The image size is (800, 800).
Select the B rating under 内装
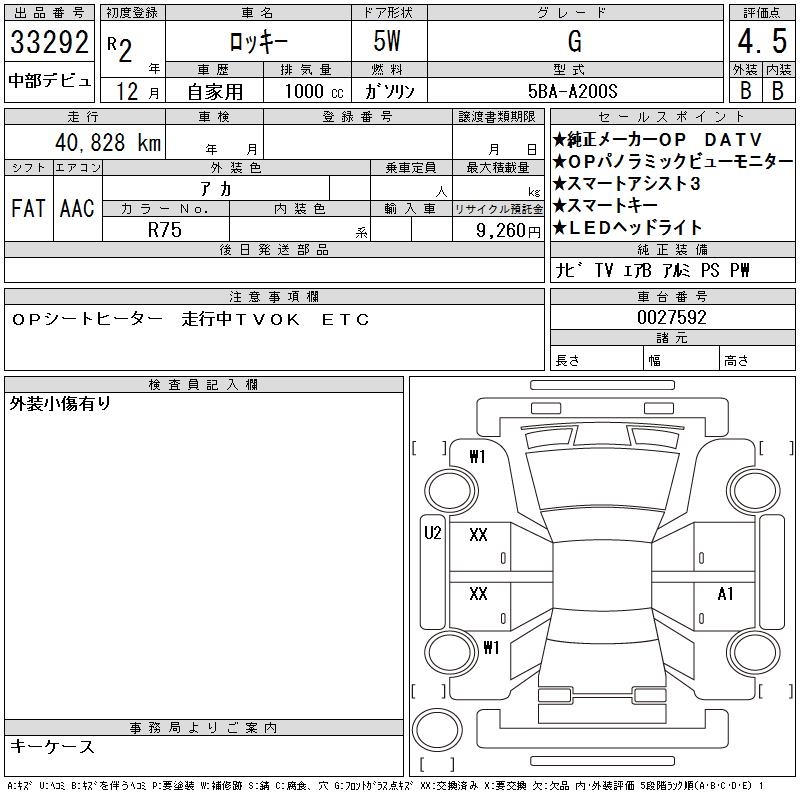coord(778,91)
